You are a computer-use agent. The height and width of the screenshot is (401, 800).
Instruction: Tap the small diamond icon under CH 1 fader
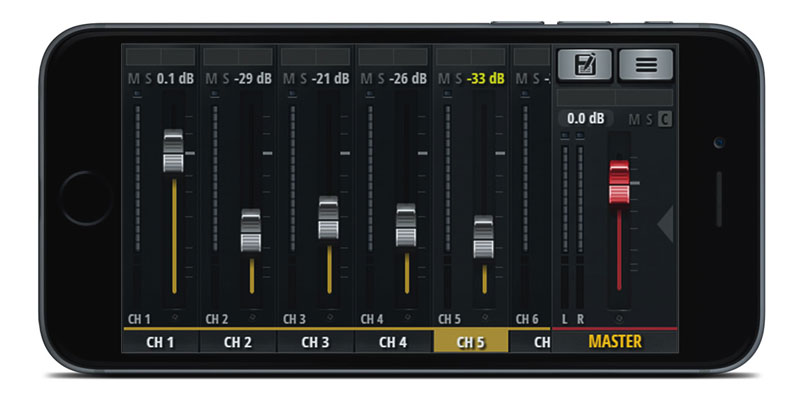[x=174, y=317]
